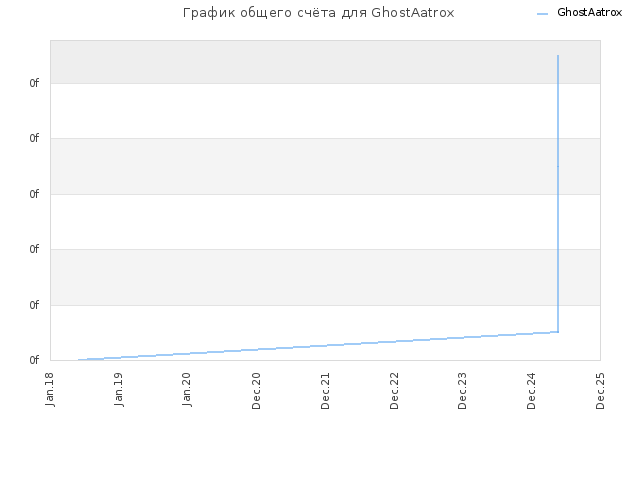Screen dimensions: 640x480
Task: Select the Dec.24 x-axis label
Action: click(x=531, y=391)
